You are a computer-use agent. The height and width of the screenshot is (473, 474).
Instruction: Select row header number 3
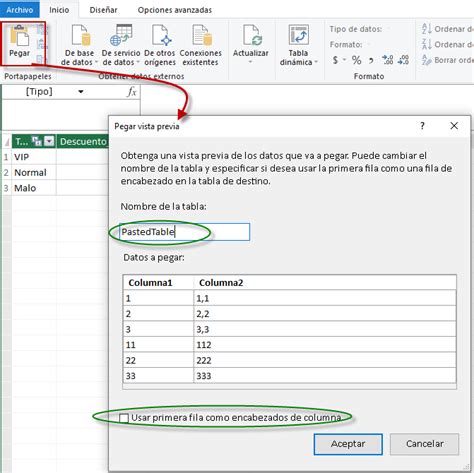click(6, 188)
